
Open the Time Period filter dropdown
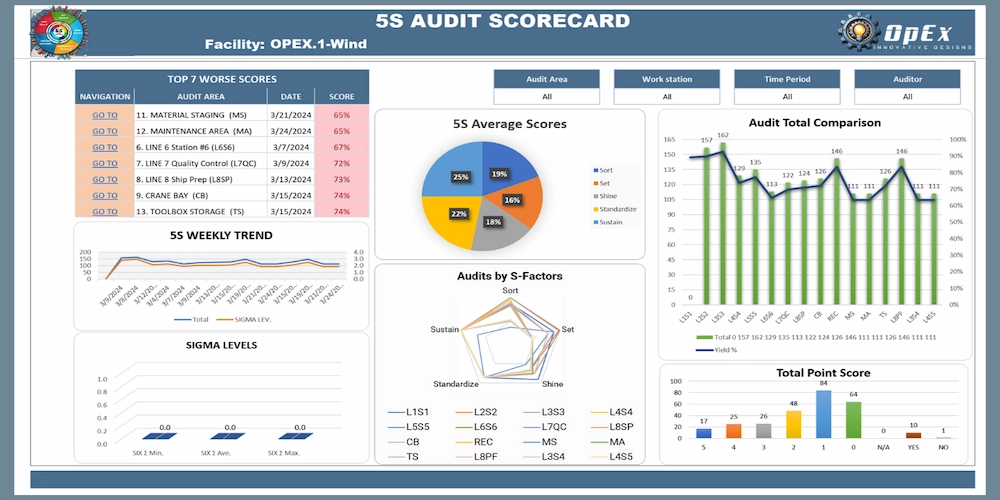tap(787, 97)
